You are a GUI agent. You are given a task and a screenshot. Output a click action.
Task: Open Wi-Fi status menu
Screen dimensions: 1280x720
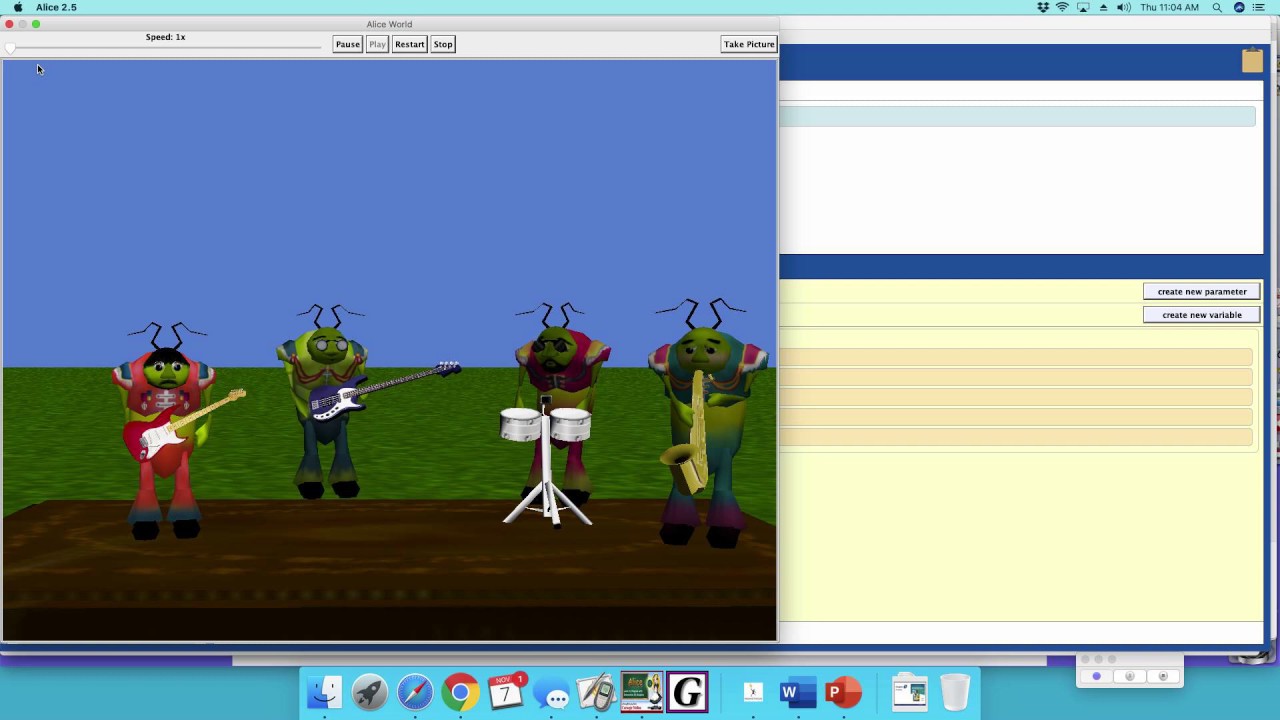coord(1062,7)
